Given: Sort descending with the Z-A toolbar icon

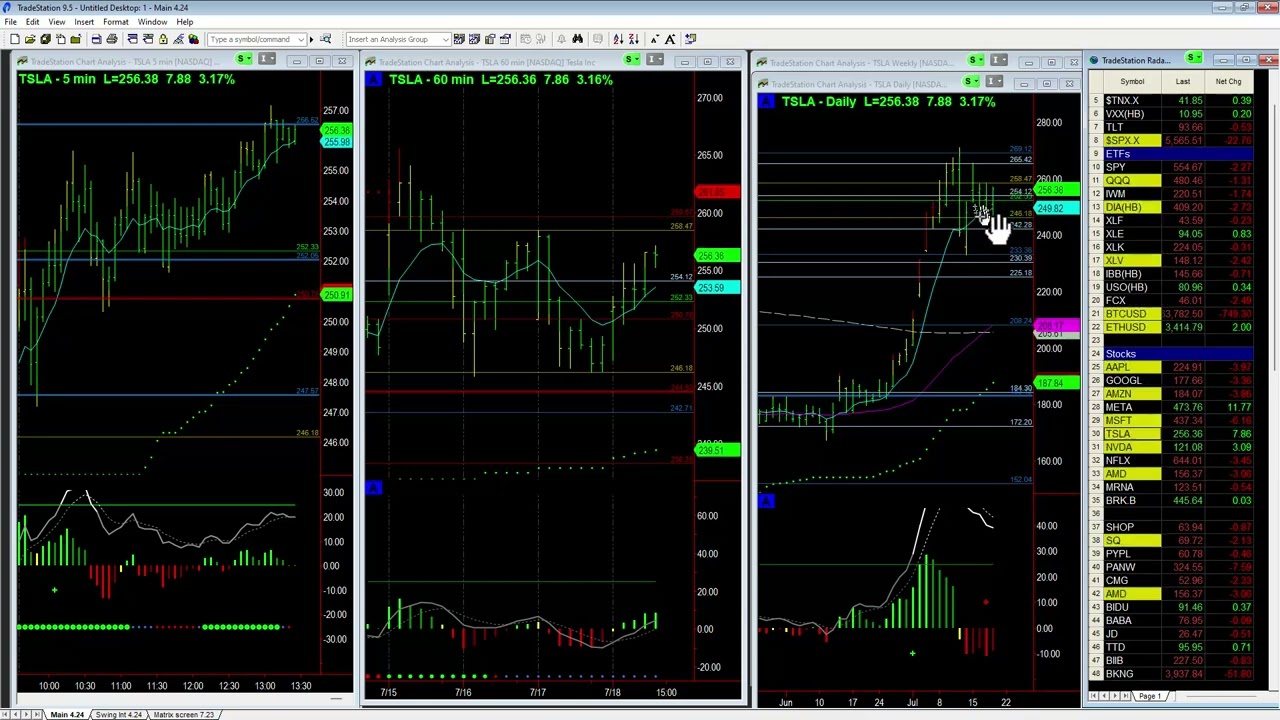Looking at the screenshot, I should 634,39.
